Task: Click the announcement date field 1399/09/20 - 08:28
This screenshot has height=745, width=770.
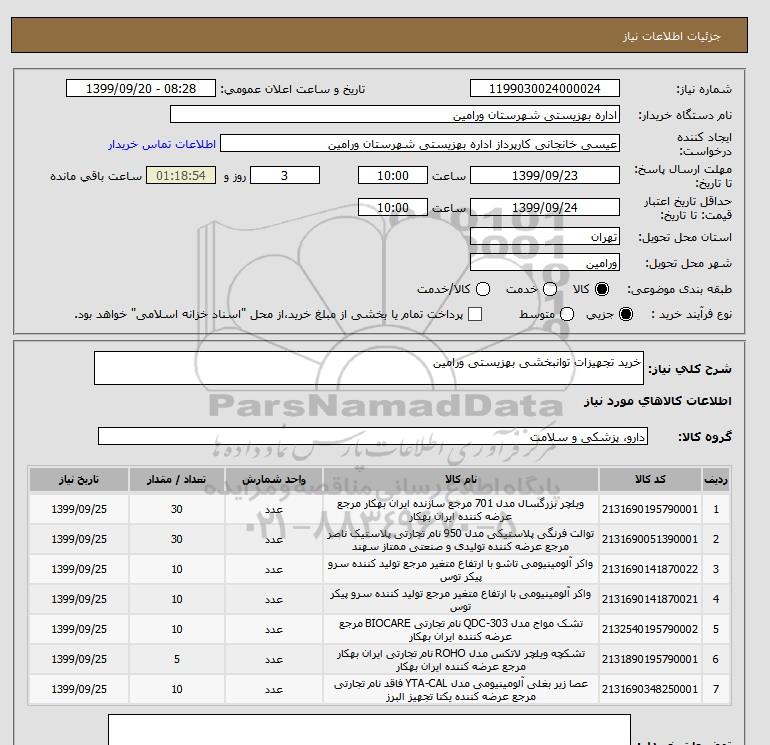Action: (x=141, y=88)
